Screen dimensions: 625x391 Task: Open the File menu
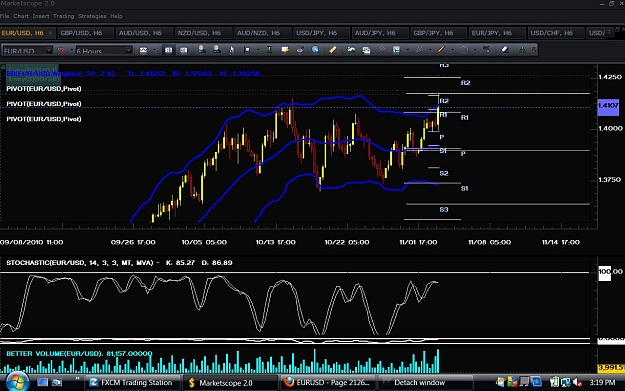point(4,16)
